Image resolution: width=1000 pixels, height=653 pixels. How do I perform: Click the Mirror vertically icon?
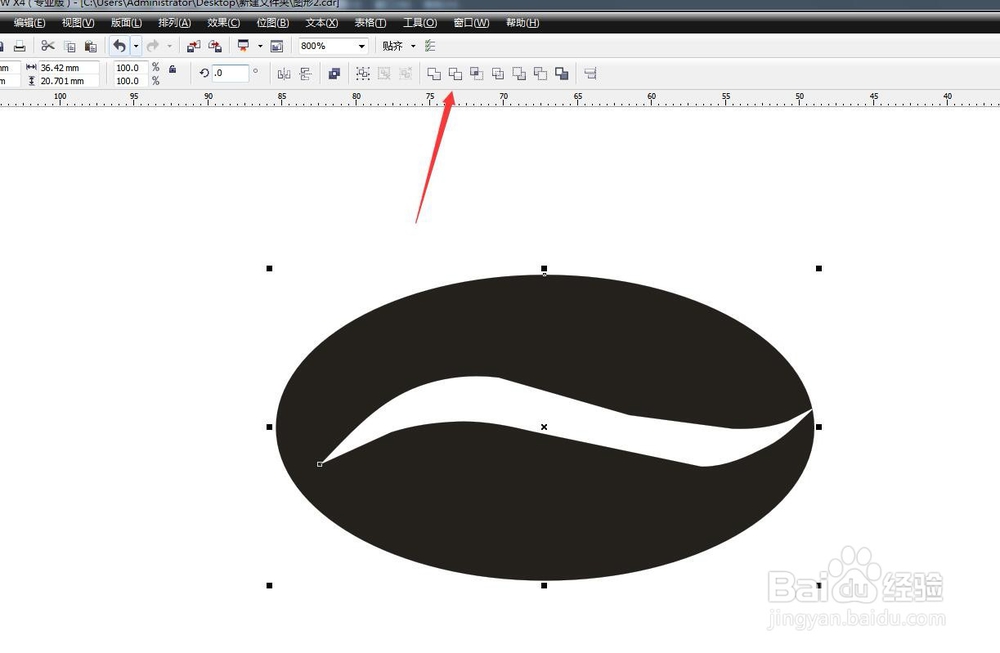tap(305, 74)
